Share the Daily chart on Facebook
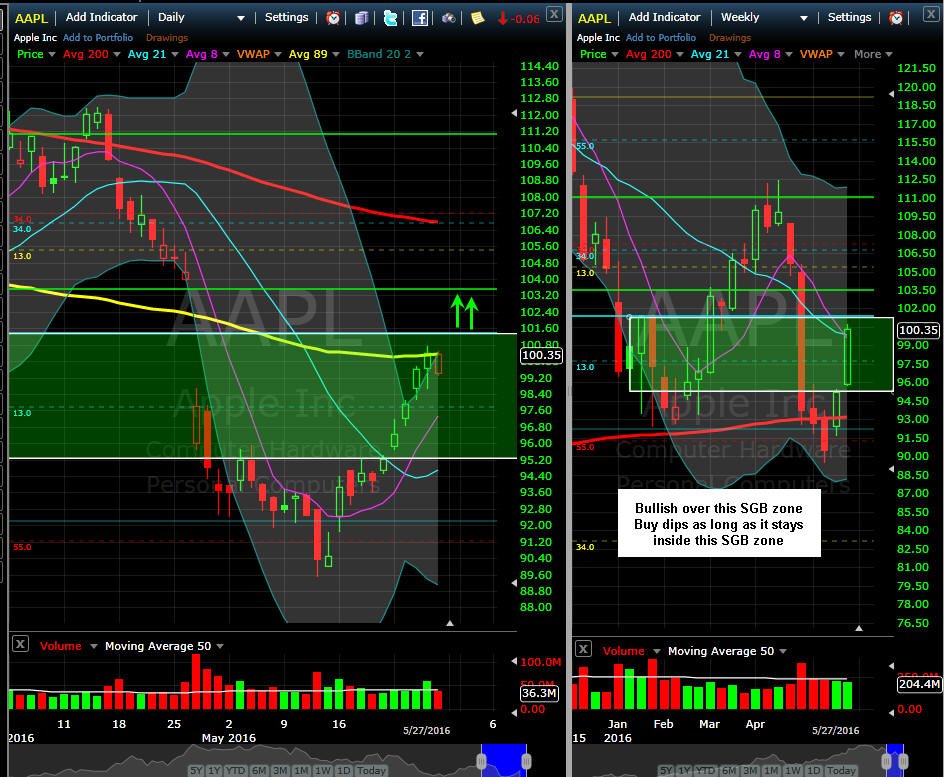The height and width of the screenshot is (777, 944). click(420, 18)
